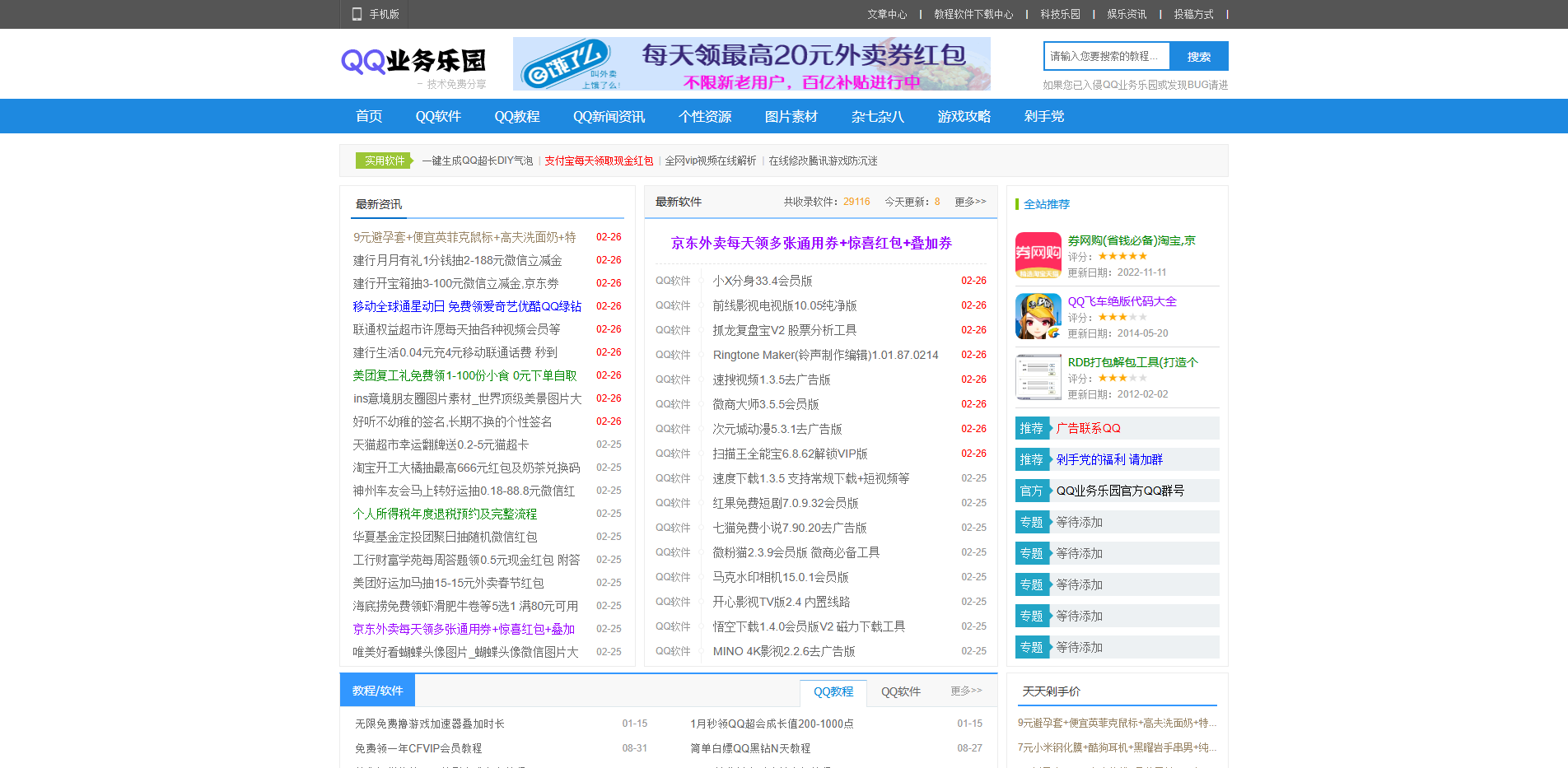Switch to the QQ软件 tab
This screenshot has height=768, width=1568.
[901, 691]
